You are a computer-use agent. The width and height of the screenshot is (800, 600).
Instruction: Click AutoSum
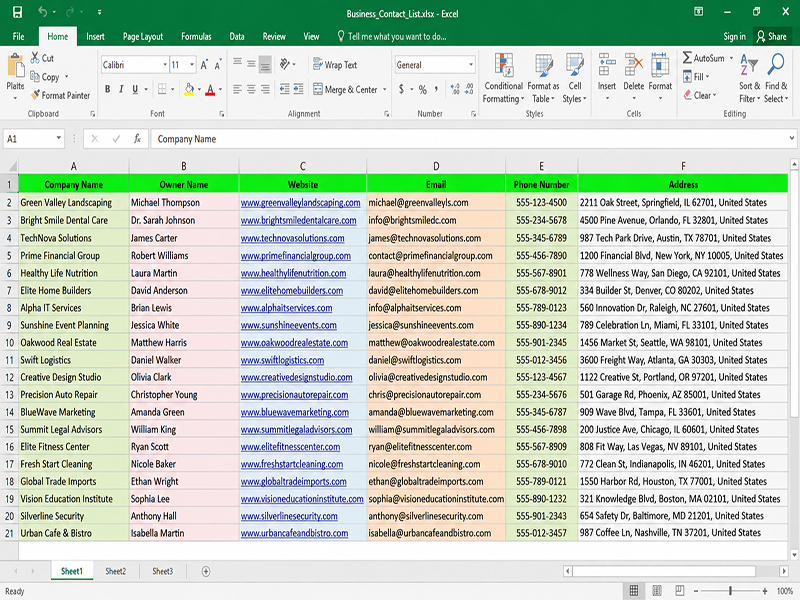[x=704, y=58]
